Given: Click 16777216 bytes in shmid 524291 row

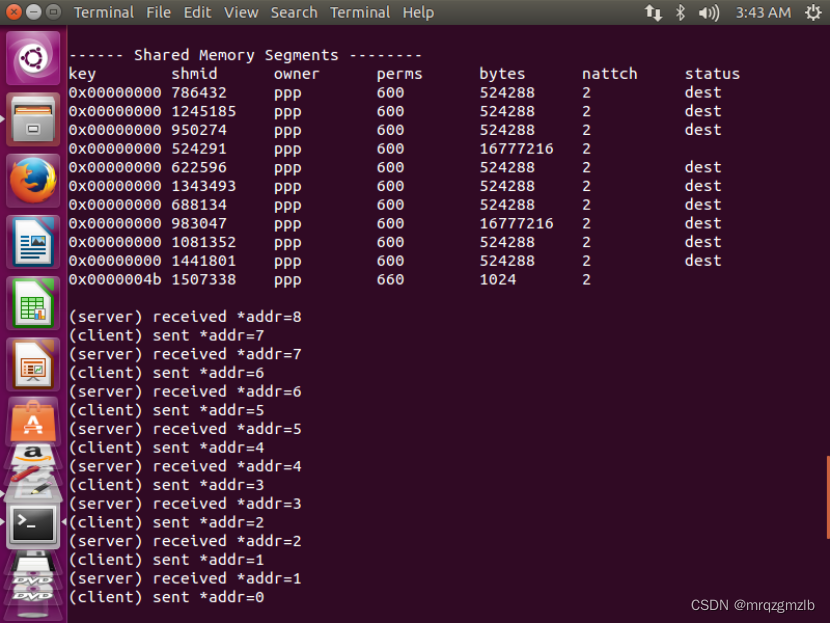Looking at the screenshot, I should tap(516, 149).
